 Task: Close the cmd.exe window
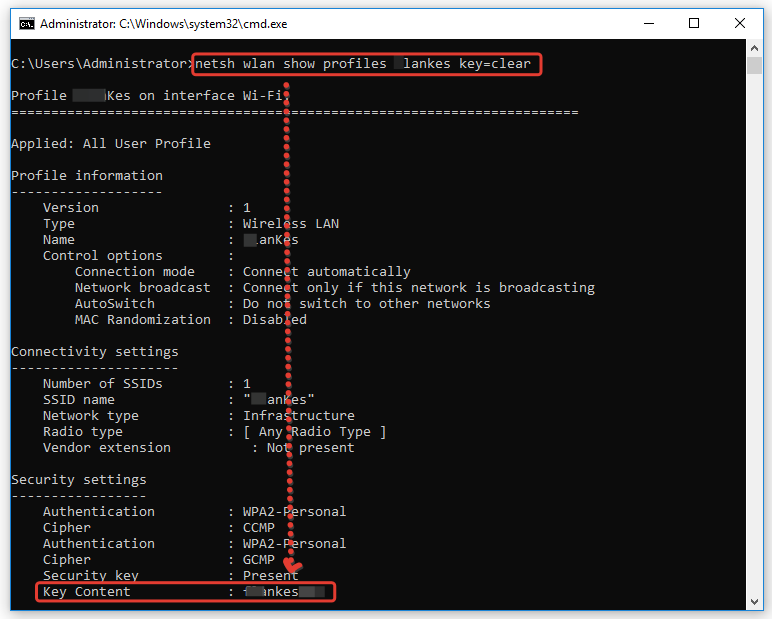pyautogui.click(x=742, y=23)
